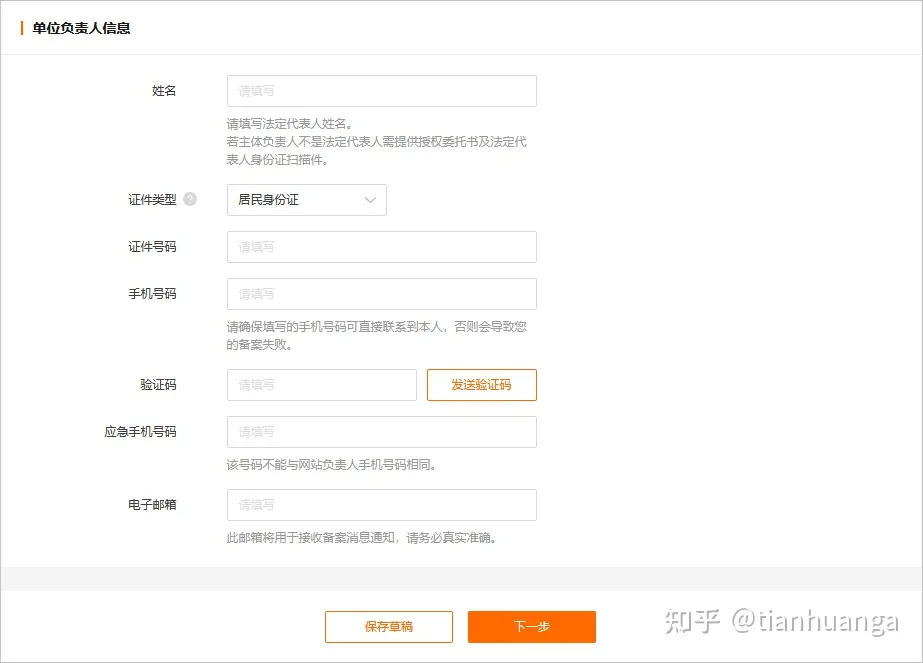Viewport: 923px width, 663px height.
Task: Click the 验证码 verification code input
Action: coord(321,385)
